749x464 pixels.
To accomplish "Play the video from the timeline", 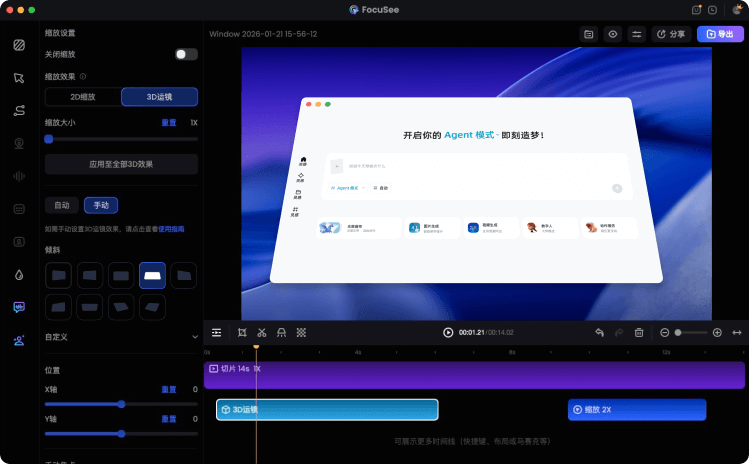I will (448, 333).
